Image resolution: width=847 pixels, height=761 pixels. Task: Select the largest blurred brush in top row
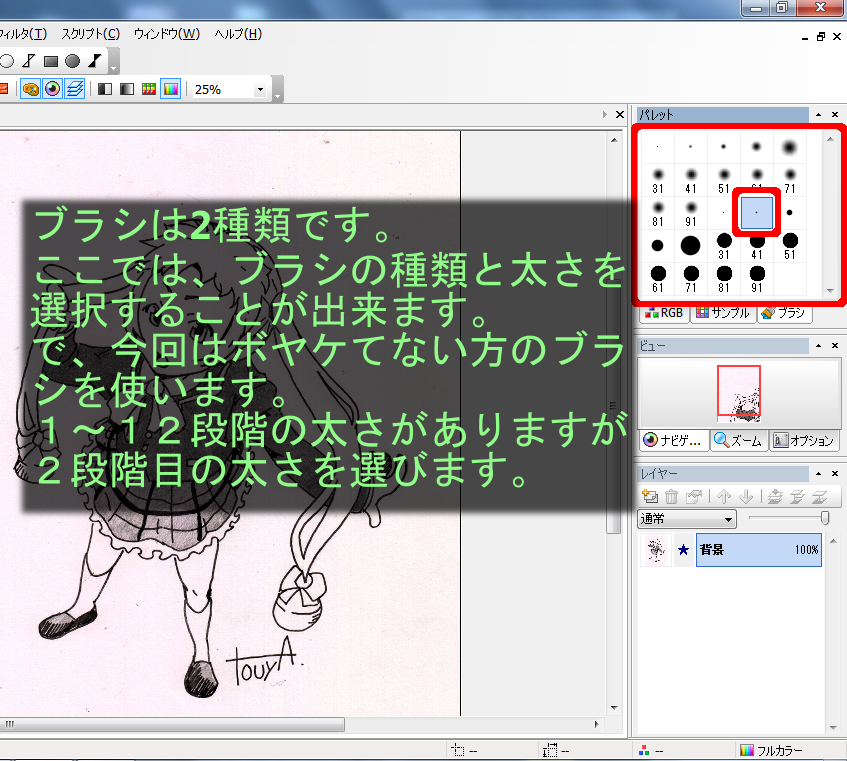tap(790, 147)
